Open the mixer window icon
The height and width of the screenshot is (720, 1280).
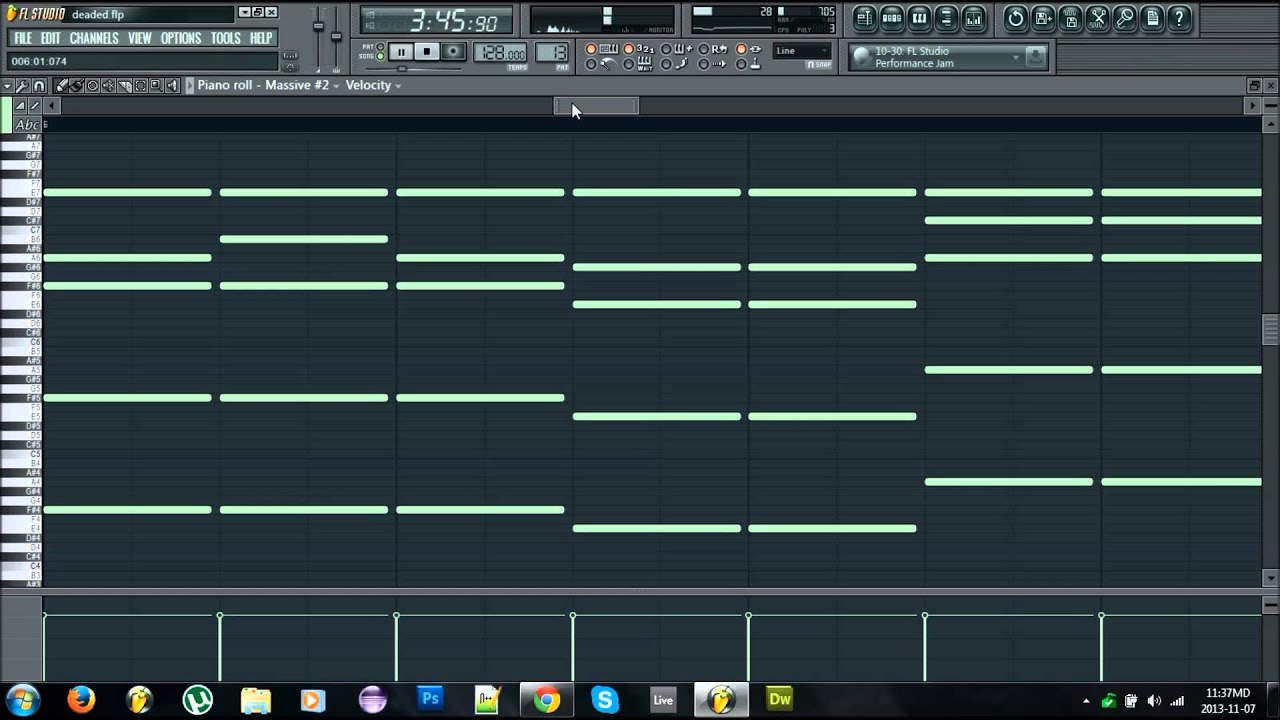click(973, 18)
